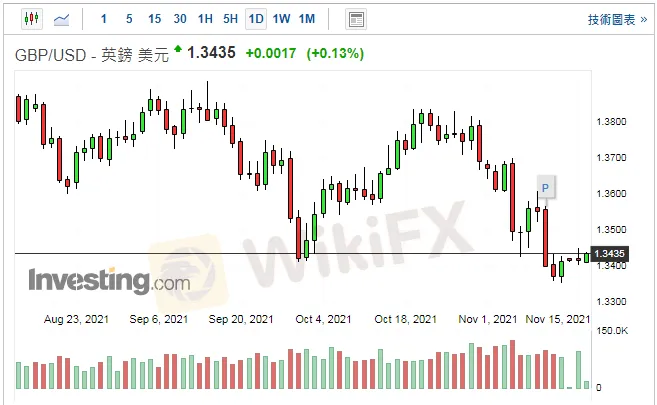
Task: Select the 5 minute timeframe
Action: [129, 19]
